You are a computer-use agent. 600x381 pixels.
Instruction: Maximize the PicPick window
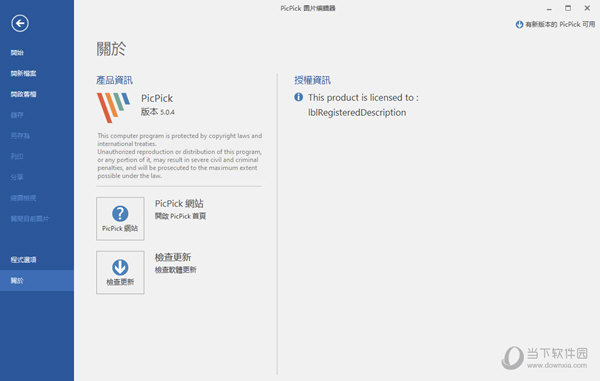click(x=568, y=8)
